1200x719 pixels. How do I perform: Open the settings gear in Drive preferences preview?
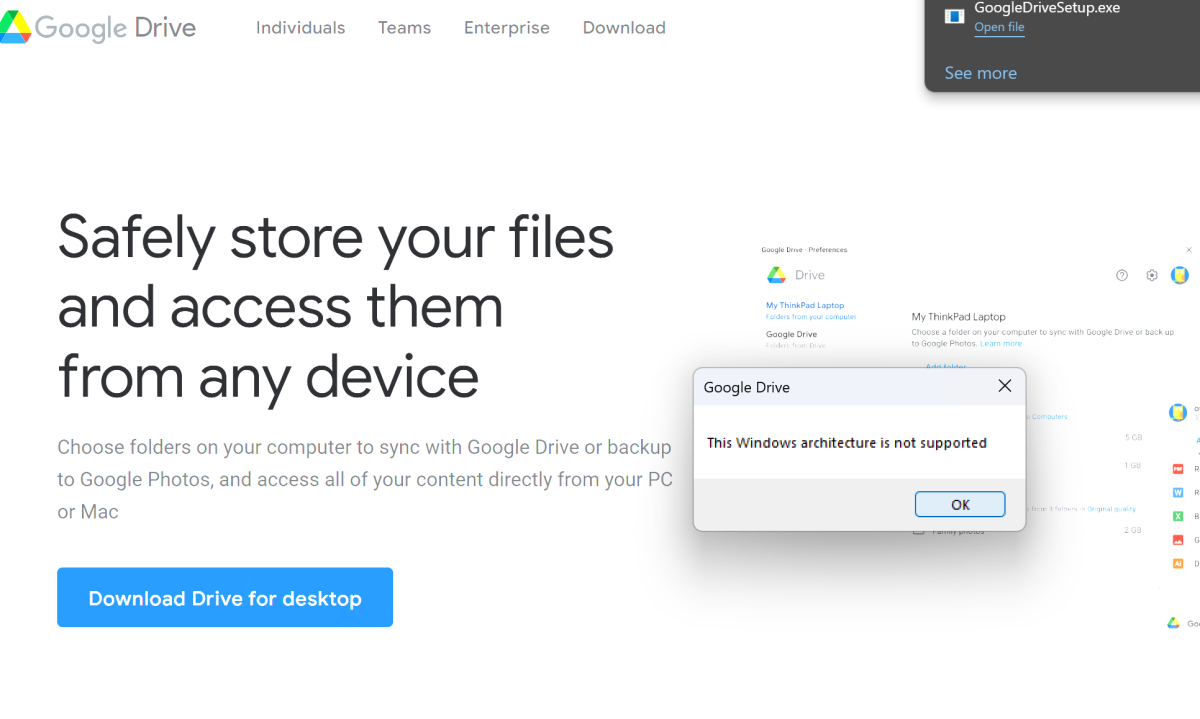point(1151,275)
